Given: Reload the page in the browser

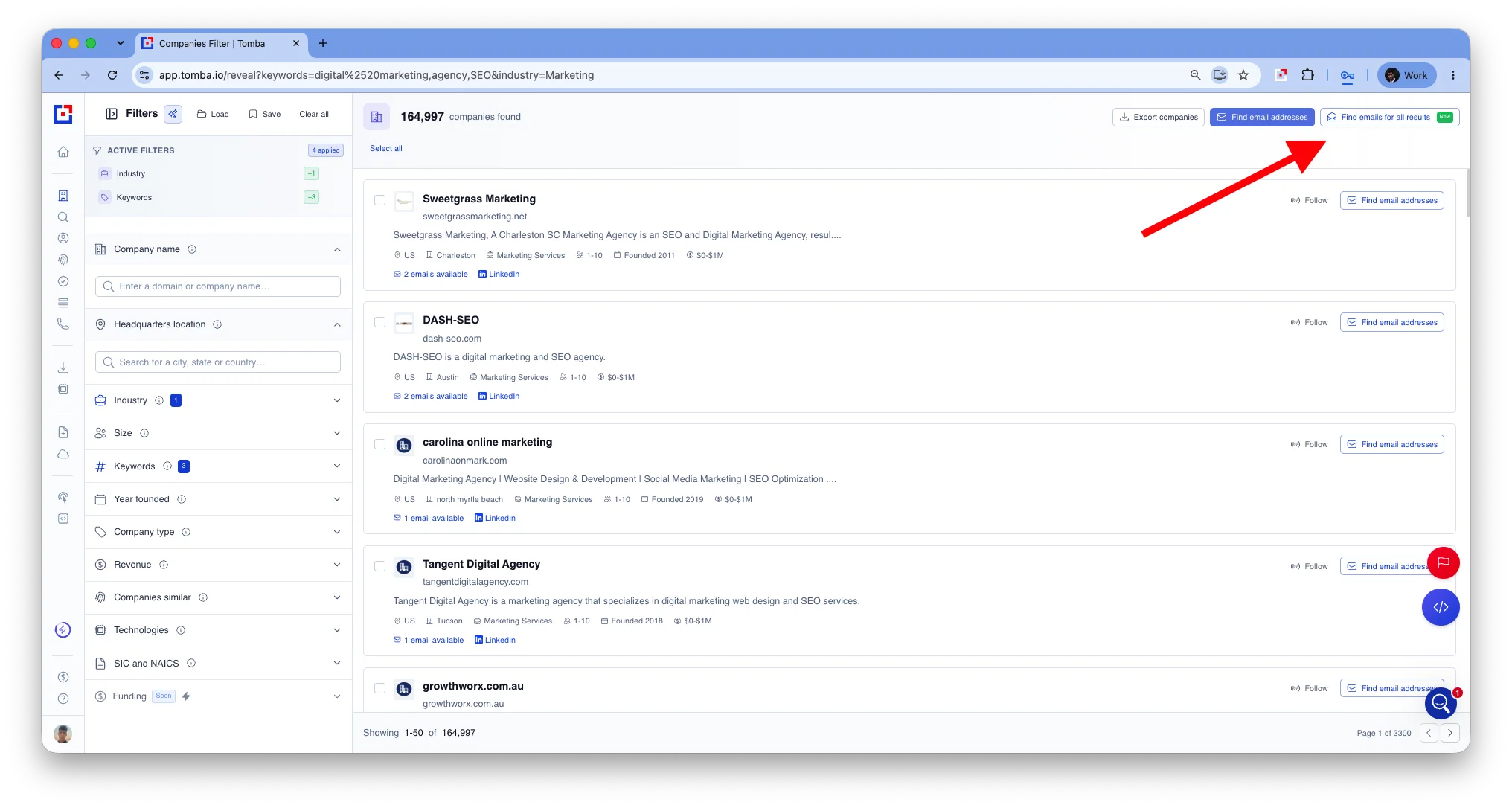Looking at the screenshot, I should pos(112,75).
